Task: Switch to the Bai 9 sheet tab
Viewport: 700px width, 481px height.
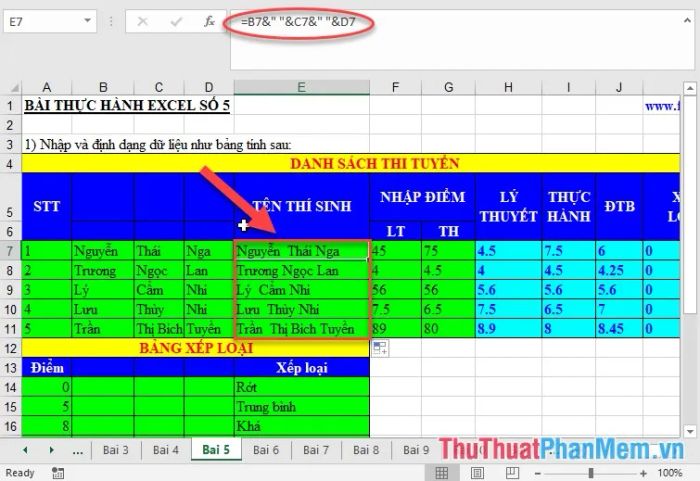Action: click(x=416, y=450)
